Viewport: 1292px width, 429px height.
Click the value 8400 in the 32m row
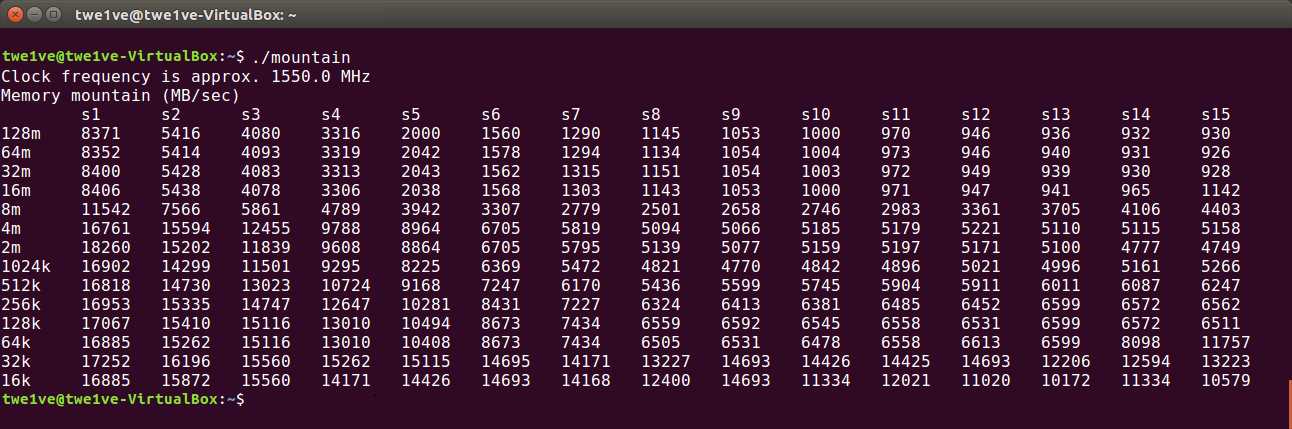[x=101, y=171]
